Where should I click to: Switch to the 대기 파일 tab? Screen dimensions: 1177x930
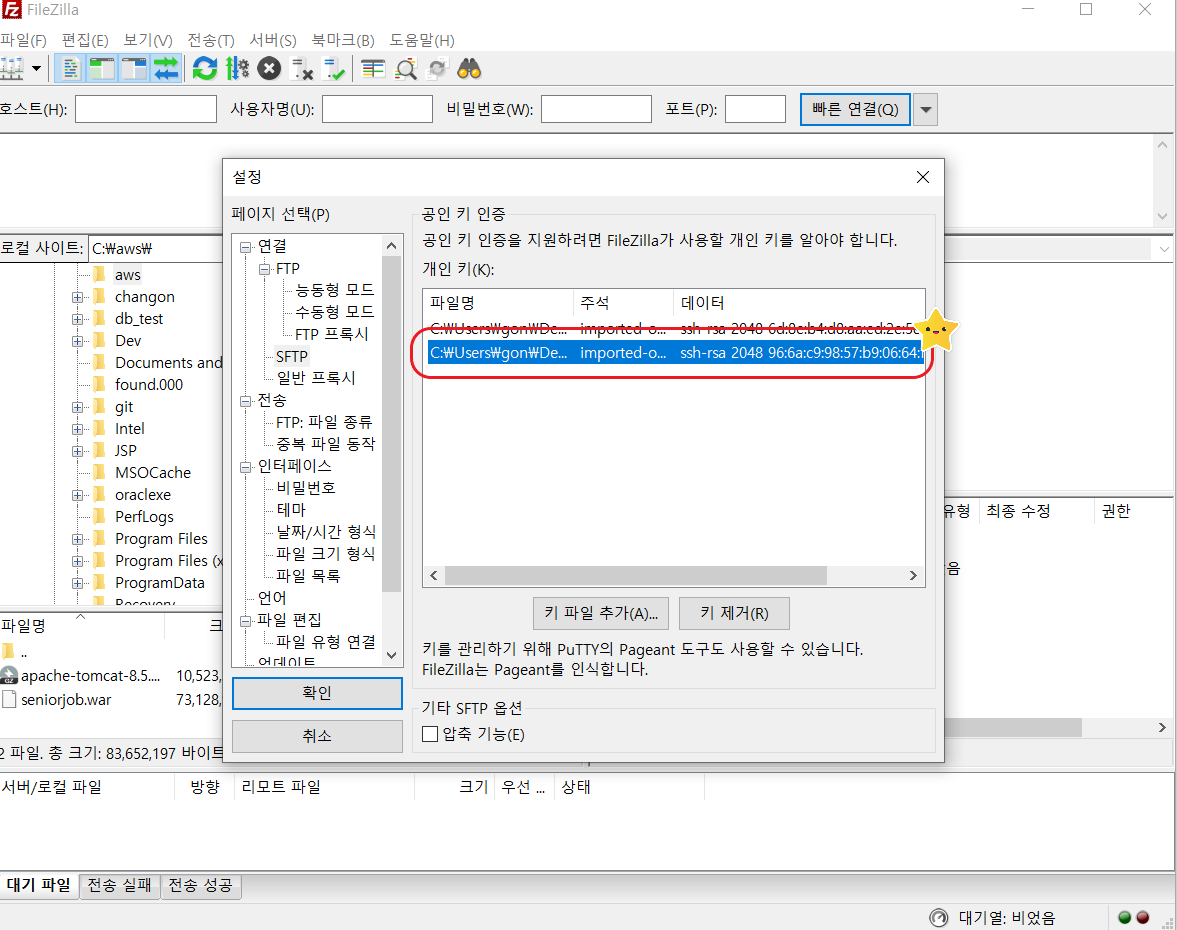pos(39,886)
